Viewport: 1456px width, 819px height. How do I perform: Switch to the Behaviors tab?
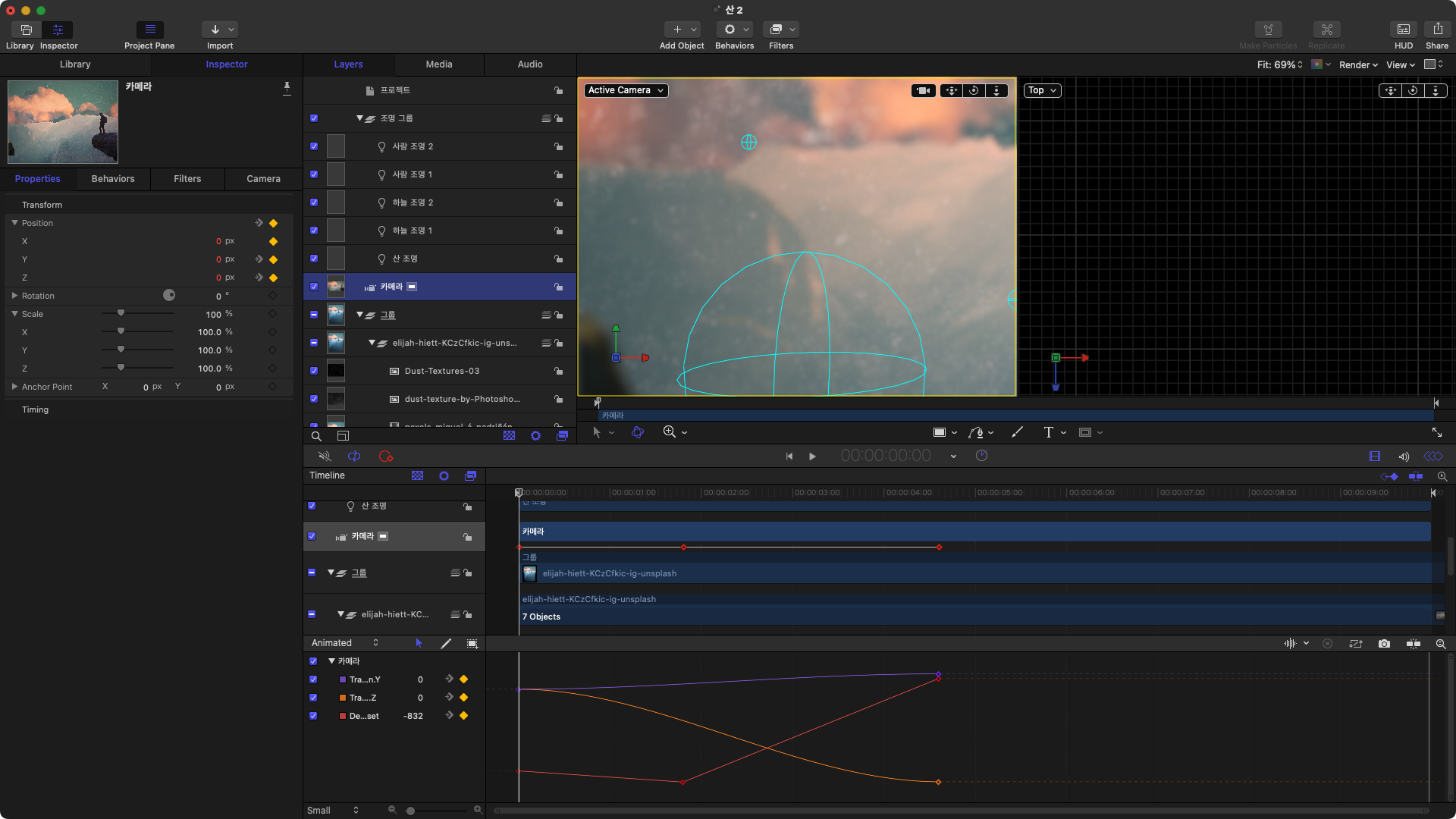[x=113, y=179]
